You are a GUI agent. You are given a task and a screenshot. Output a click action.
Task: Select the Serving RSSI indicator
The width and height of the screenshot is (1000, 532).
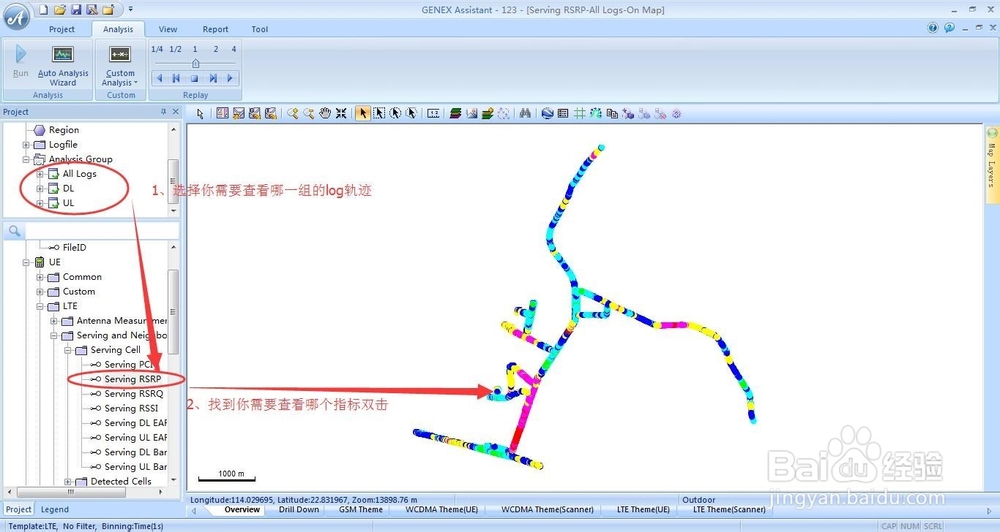tap(131, 408)
